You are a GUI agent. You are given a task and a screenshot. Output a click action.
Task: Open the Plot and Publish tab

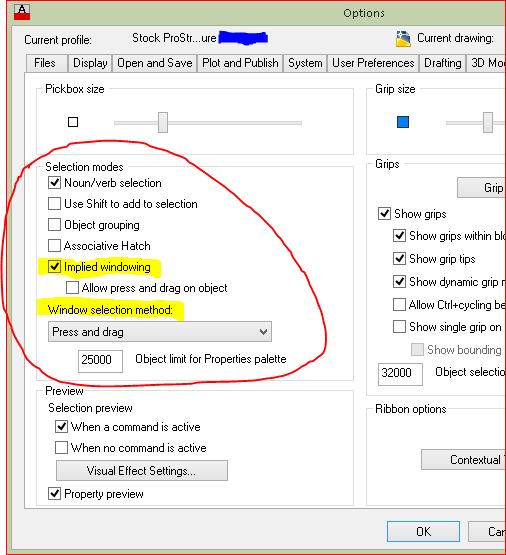click(240, 63)
